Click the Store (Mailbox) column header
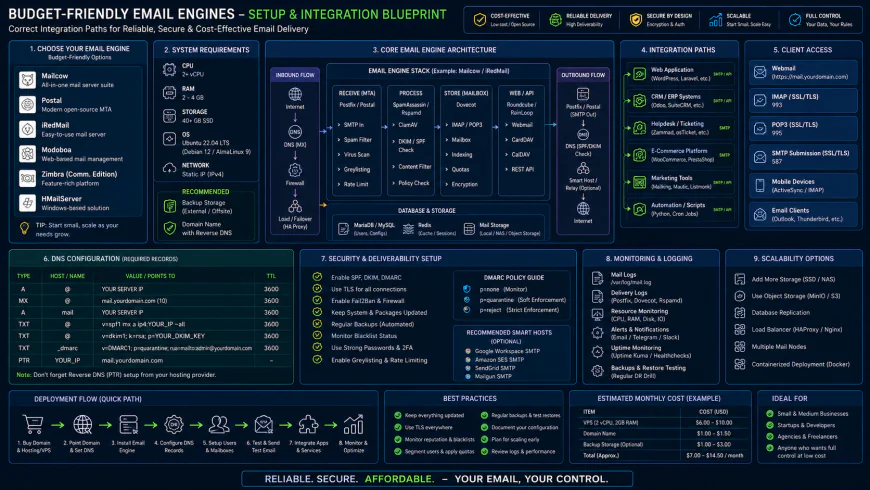Viewport: 870px width, 490px height. tap(466, 93)
